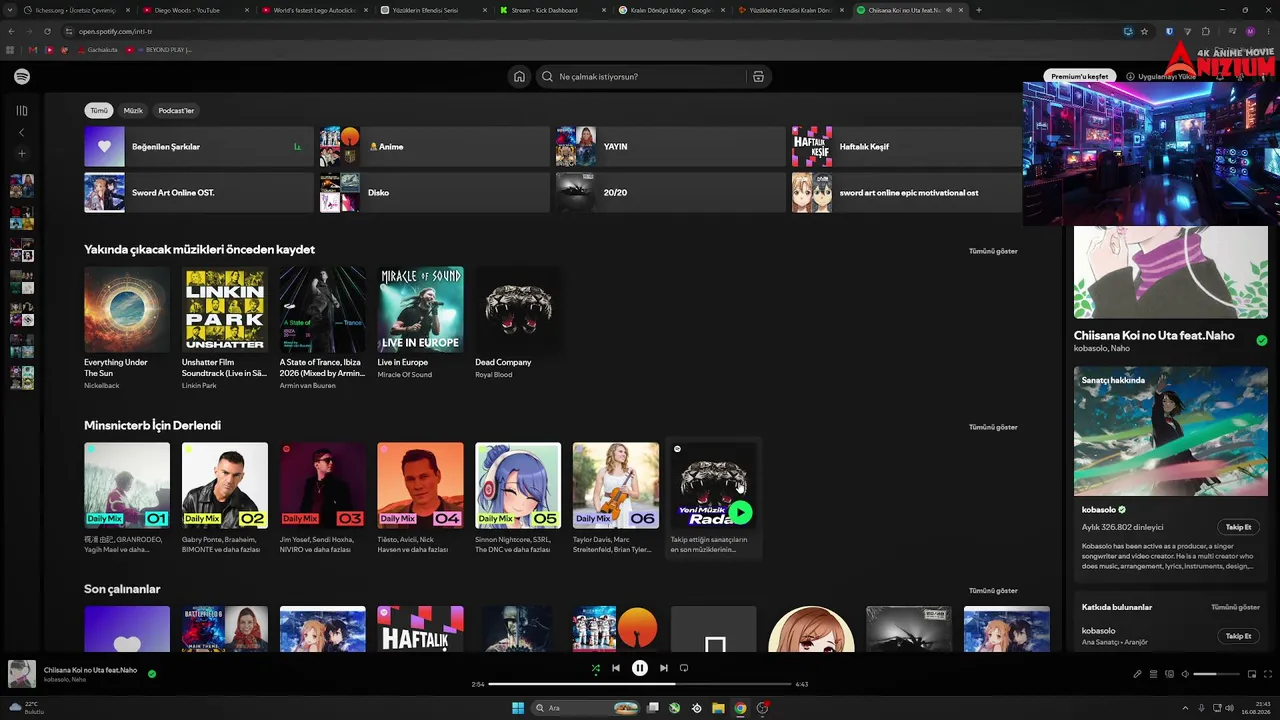Click the Windows Start button
The image size is (1280, 720).
518,708
